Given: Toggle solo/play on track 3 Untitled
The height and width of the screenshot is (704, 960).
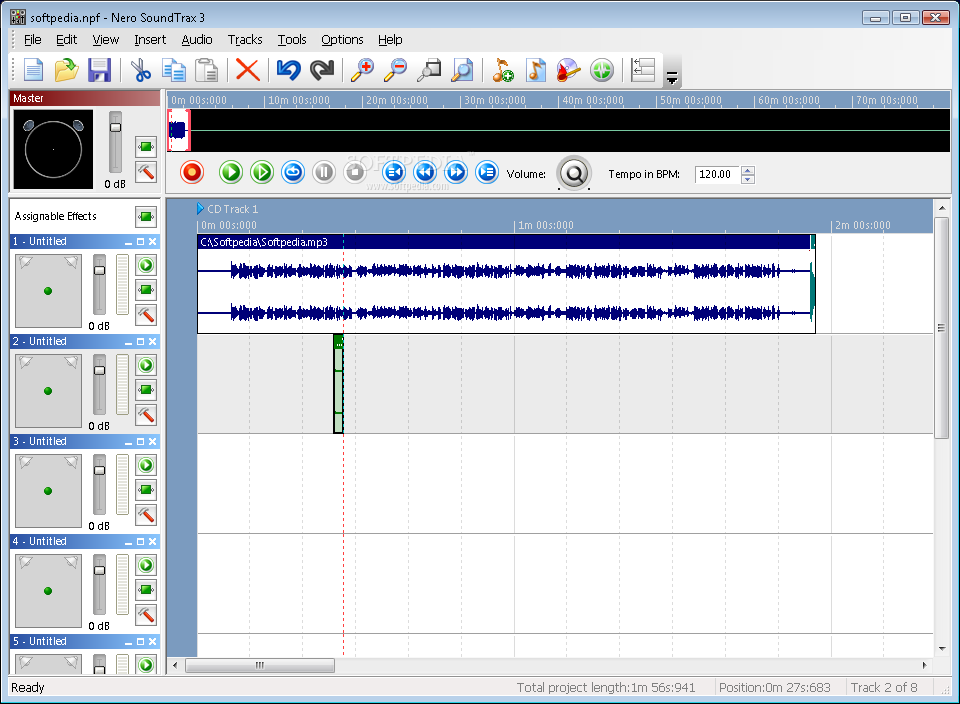Looking at the screenshot, I should [x=146, y=465].
